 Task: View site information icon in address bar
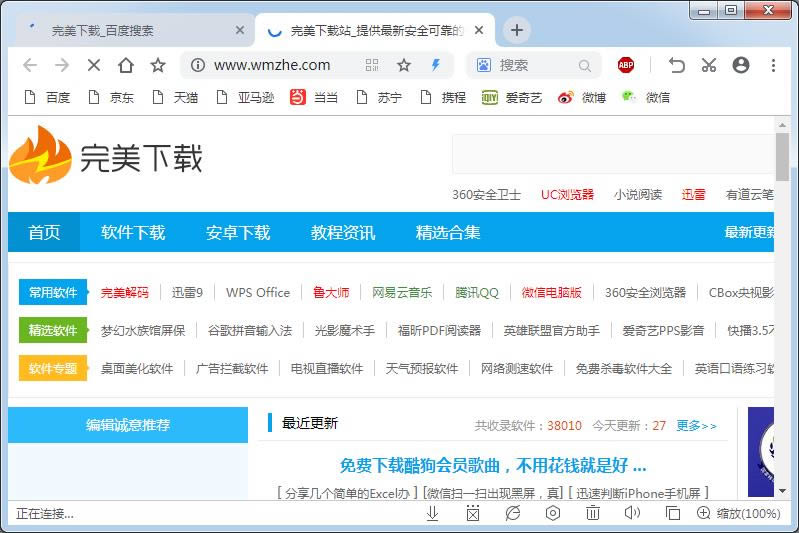click(x=198, y=65)
